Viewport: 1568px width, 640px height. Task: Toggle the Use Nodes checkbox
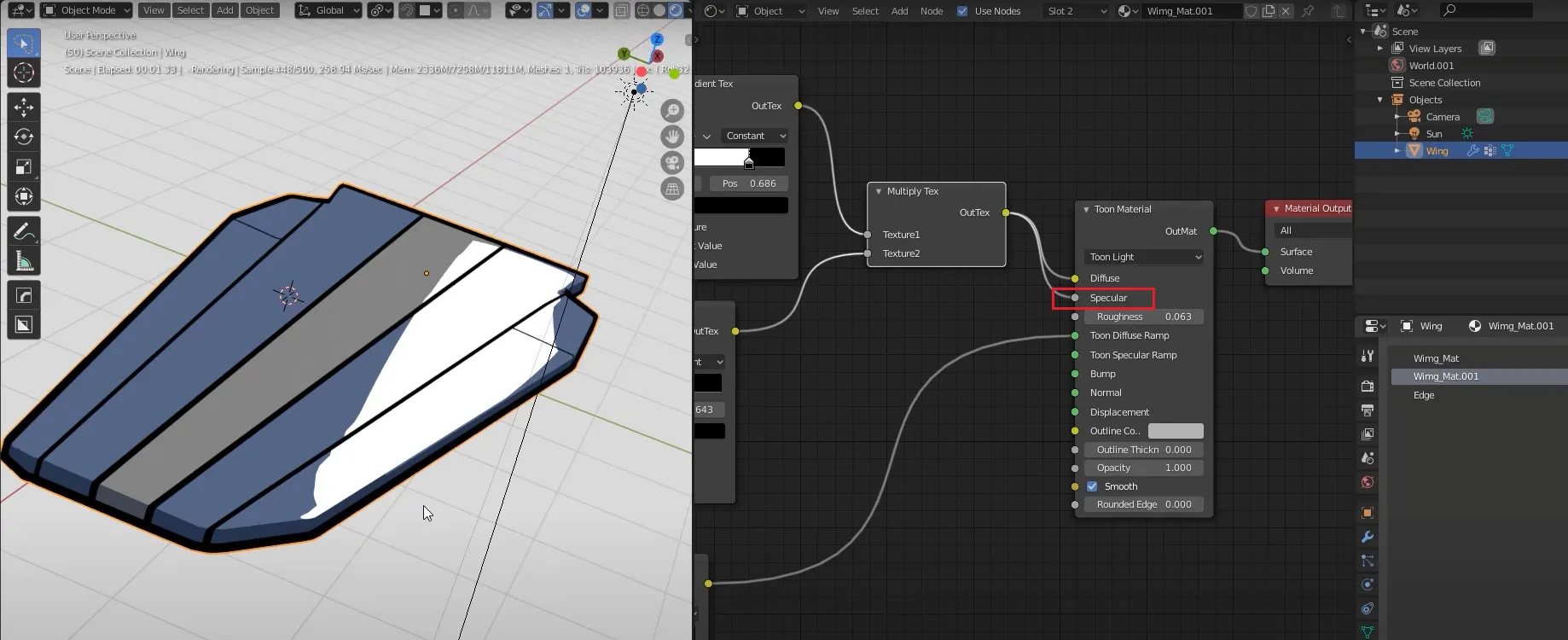[962, 11]
